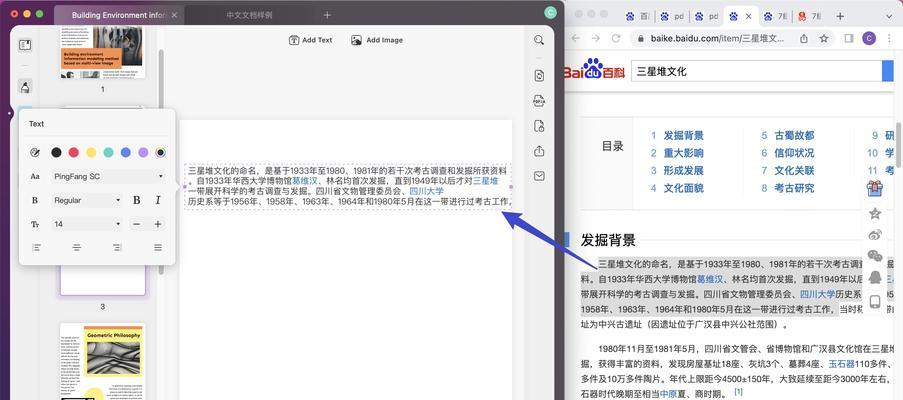Viewport: 903px width, 400px height.
Task: Close the active Chrome tab
Action: [749, 16]
